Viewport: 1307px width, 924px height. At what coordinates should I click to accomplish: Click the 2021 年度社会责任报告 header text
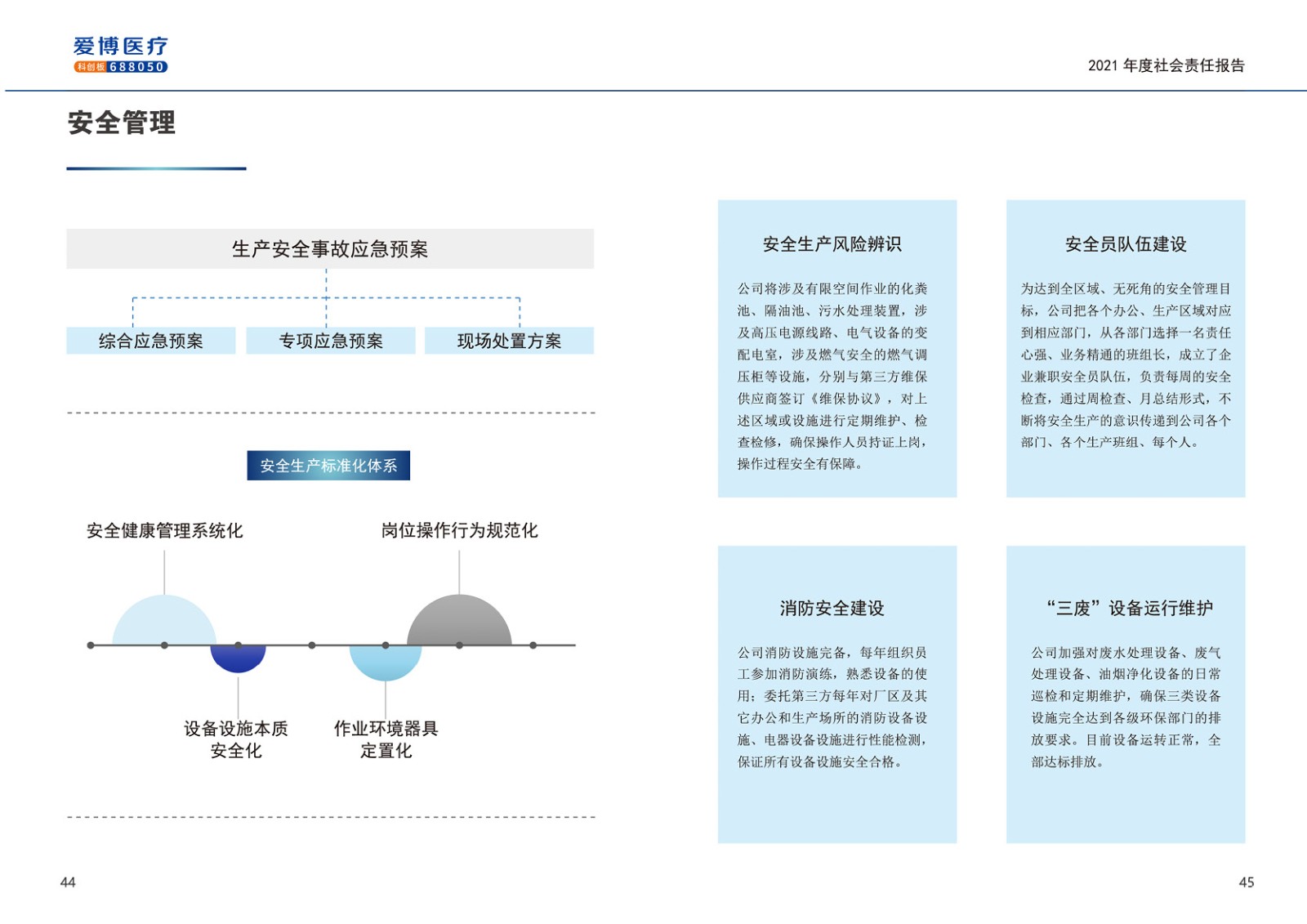[1166, 65]
